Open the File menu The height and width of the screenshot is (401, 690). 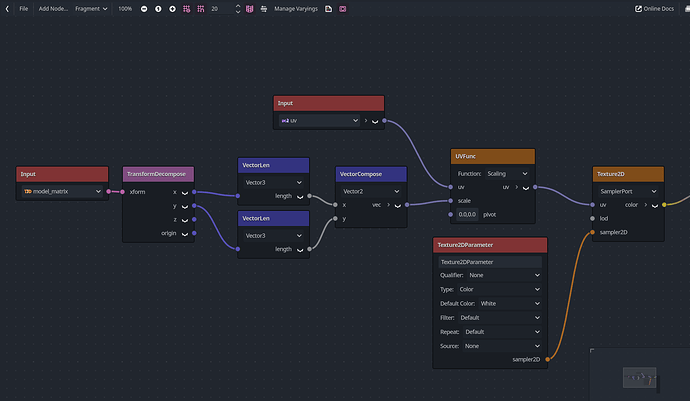click(23, 8)
